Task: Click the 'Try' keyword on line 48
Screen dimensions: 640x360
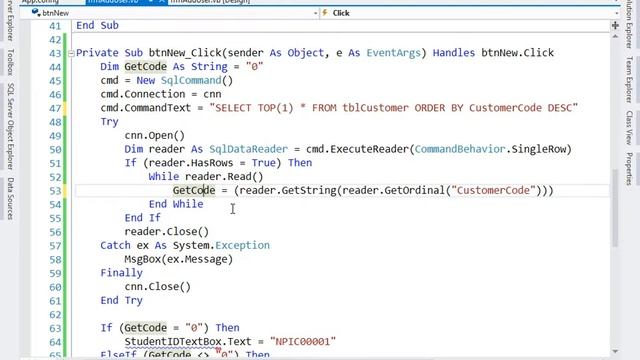Action: pos(109,122)
